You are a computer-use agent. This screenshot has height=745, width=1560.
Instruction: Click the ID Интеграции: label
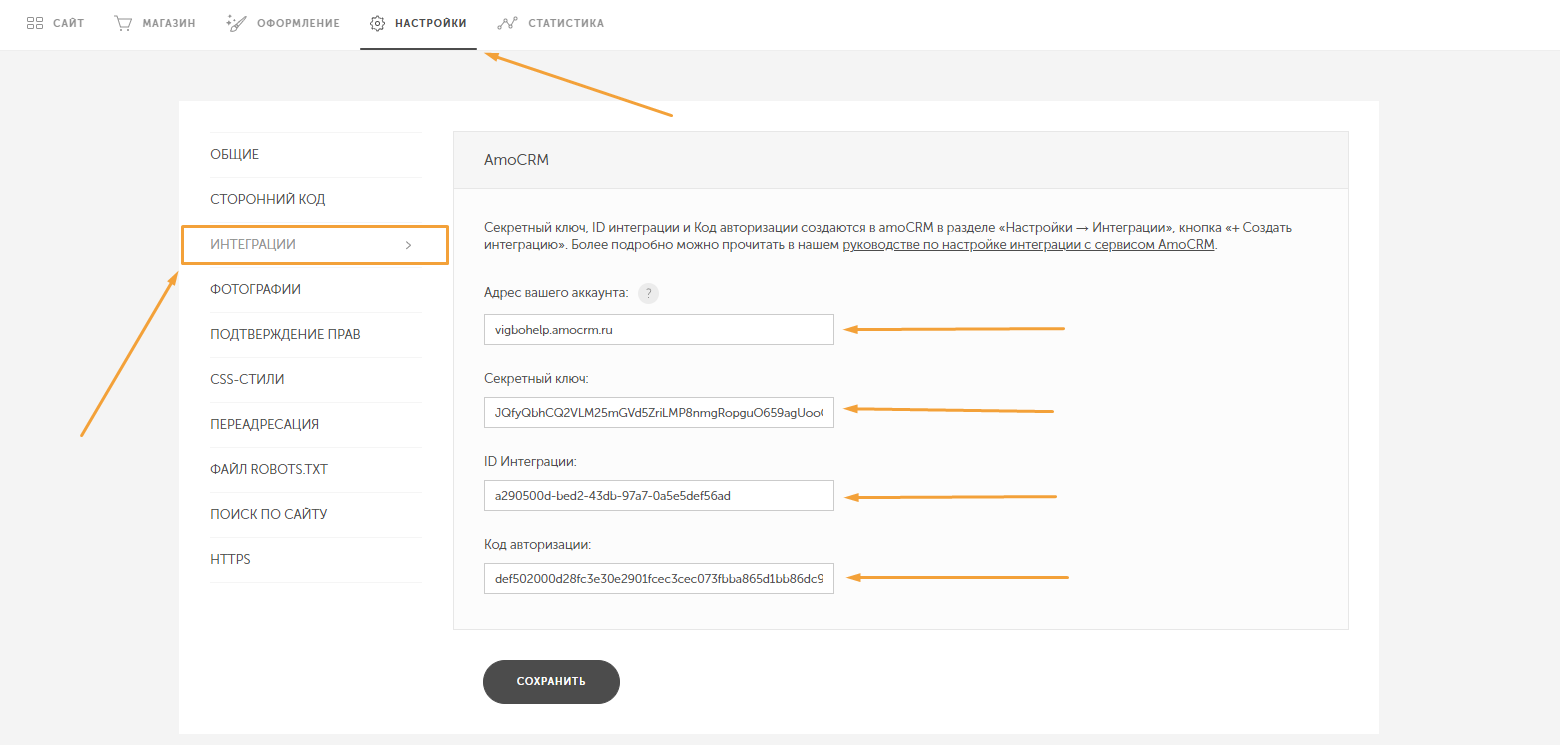530,462
